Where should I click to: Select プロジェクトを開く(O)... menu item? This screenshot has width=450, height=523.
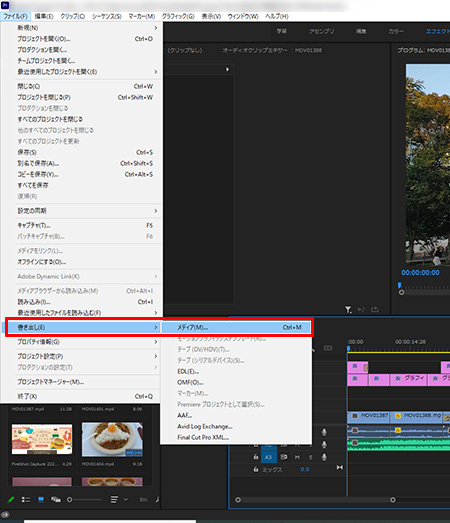82,39
